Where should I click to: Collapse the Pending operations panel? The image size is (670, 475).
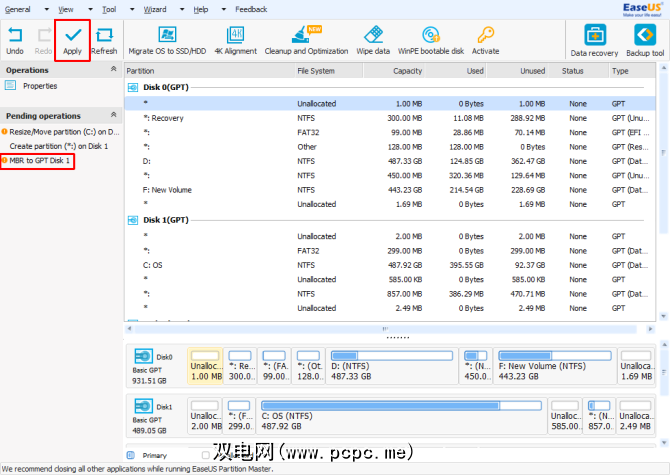pyautogui.click(x=114, y=114)
